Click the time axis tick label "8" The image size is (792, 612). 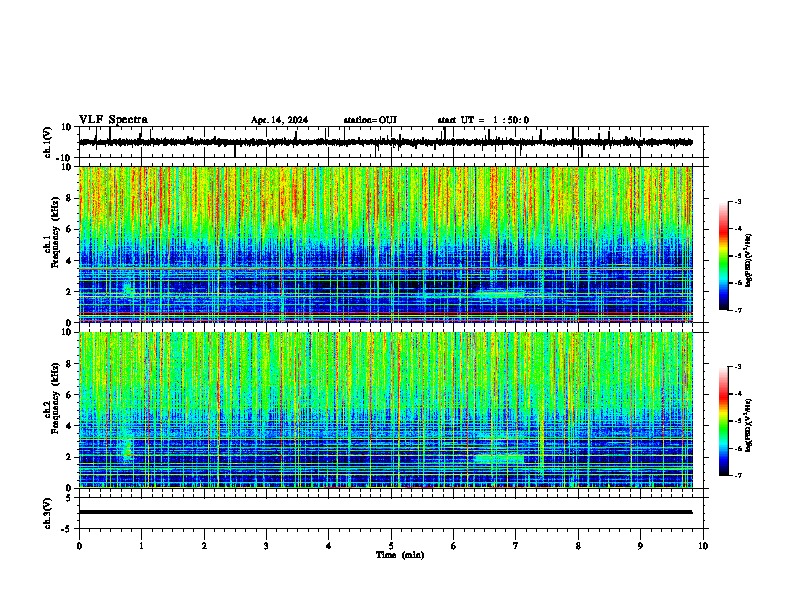pos(578,546)
